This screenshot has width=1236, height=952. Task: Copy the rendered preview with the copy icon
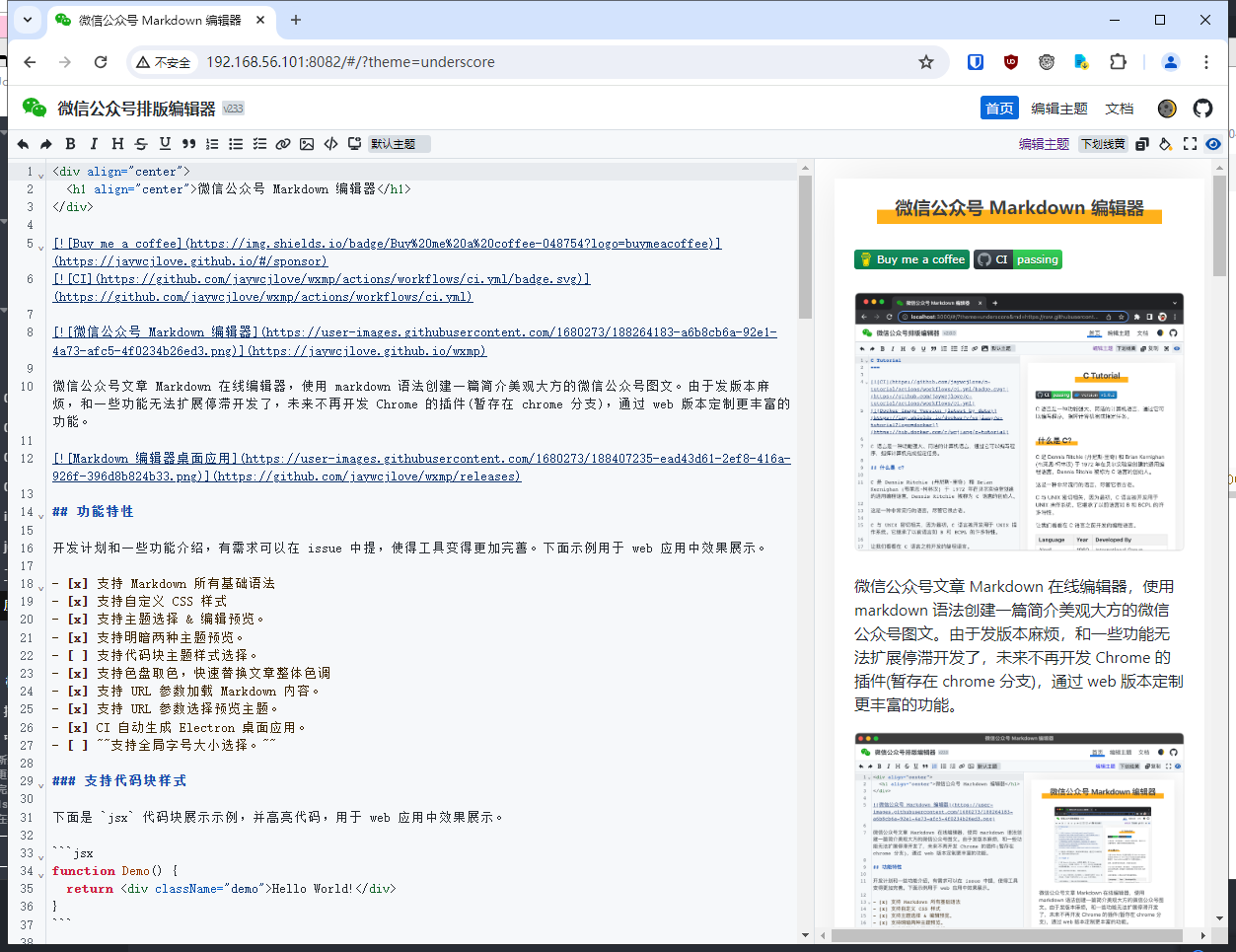pyautogui.click(x=1142, y=144)
